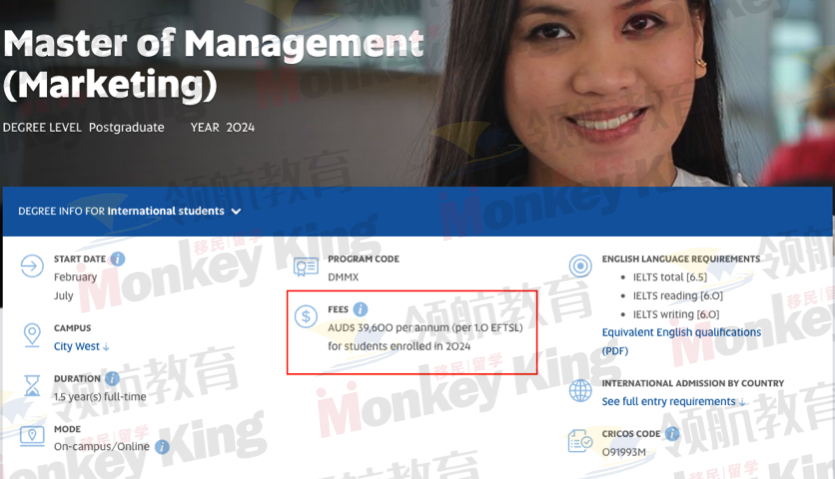Image resolution: width=835 pixels, height=479 pixels.
Task: Open the City West campus link
Action: pyautogui.click(x=81, y=346)
